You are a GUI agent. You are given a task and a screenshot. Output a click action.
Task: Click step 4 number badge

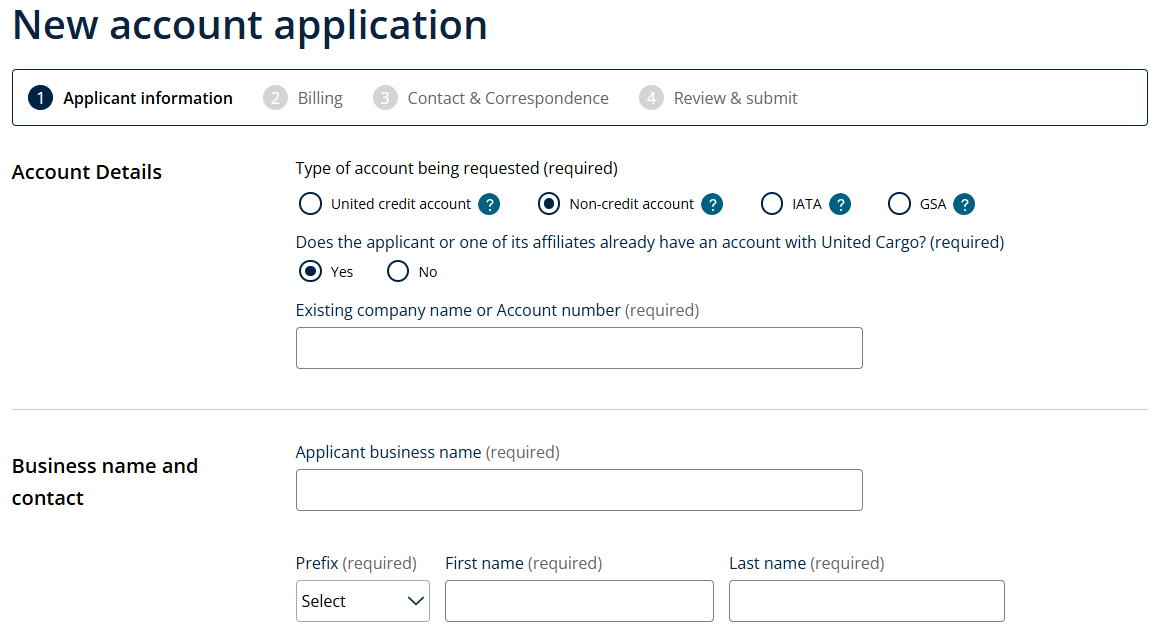651,98
